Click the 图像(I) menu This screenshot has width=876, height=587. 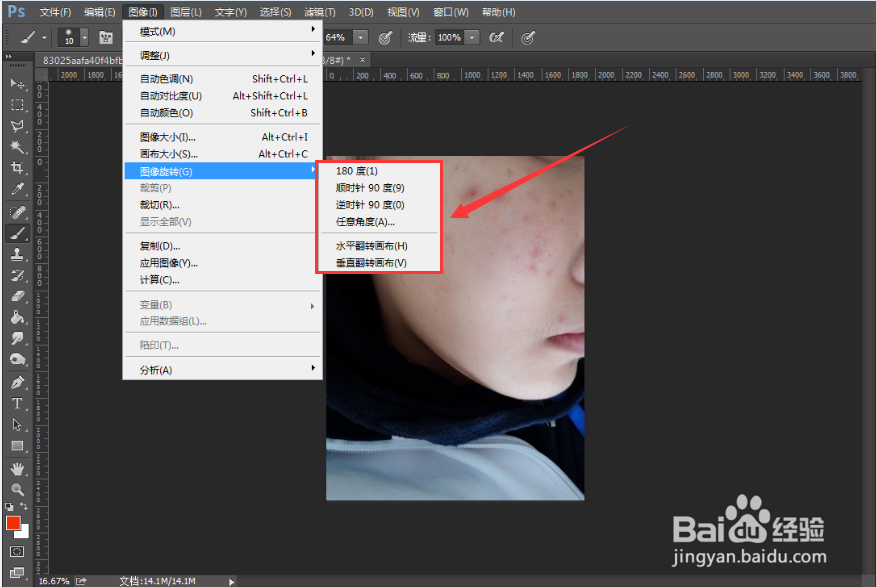[143, 12]
